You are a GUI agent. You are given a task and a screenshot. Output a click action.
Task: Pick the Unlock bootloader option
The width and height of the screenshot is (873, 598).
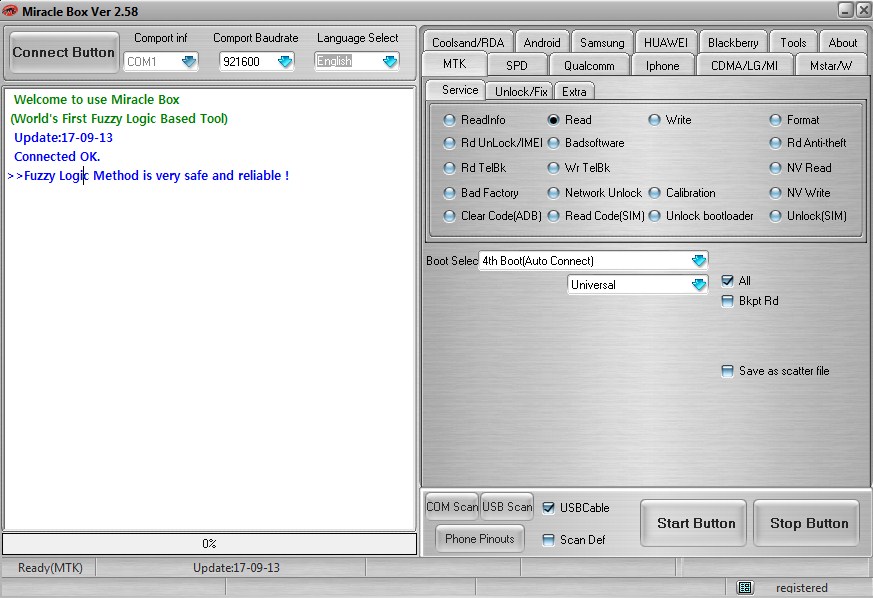655,215
